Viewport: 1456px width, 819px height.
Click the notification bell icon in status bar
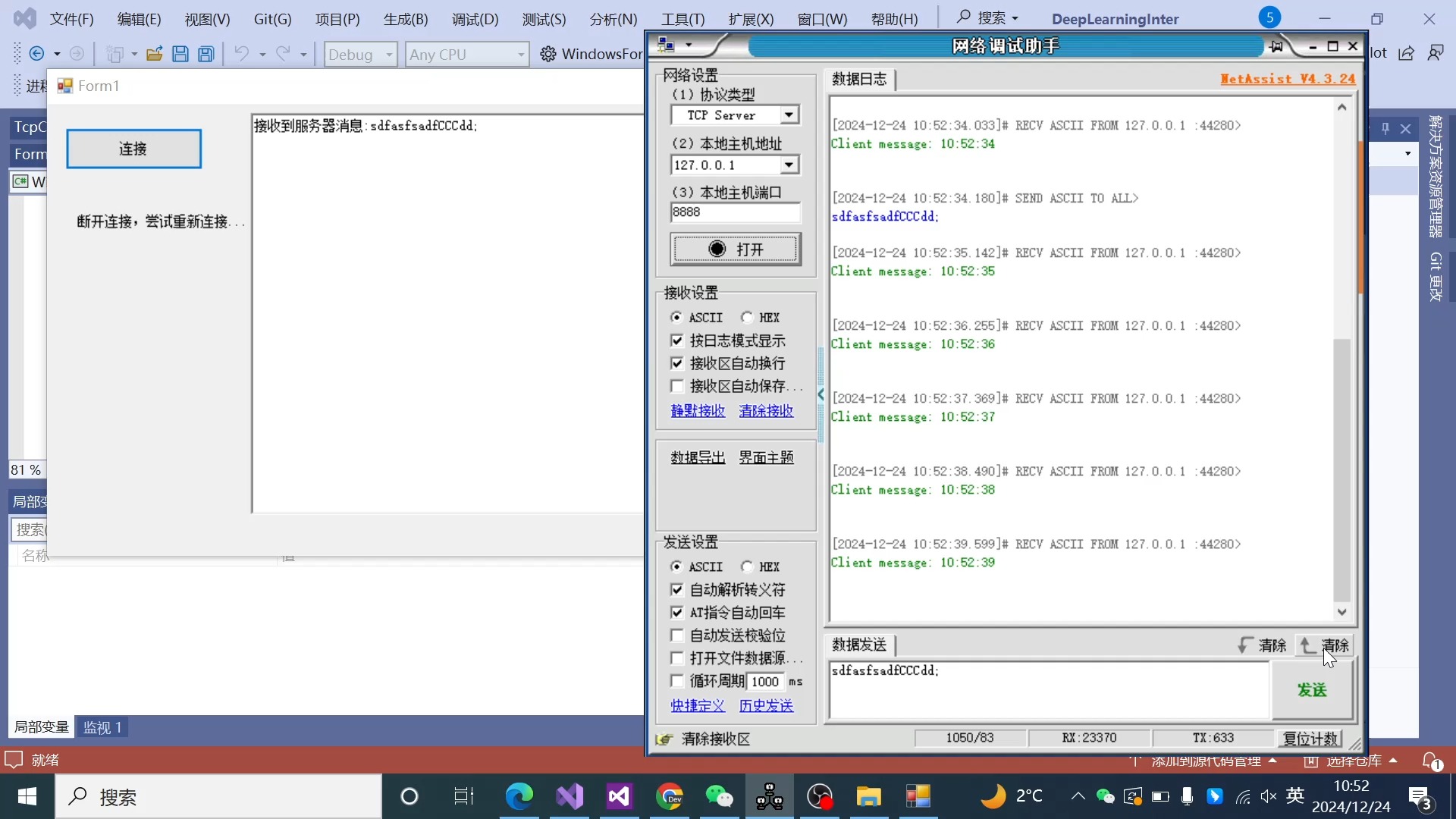click(x=1431, y=760)
